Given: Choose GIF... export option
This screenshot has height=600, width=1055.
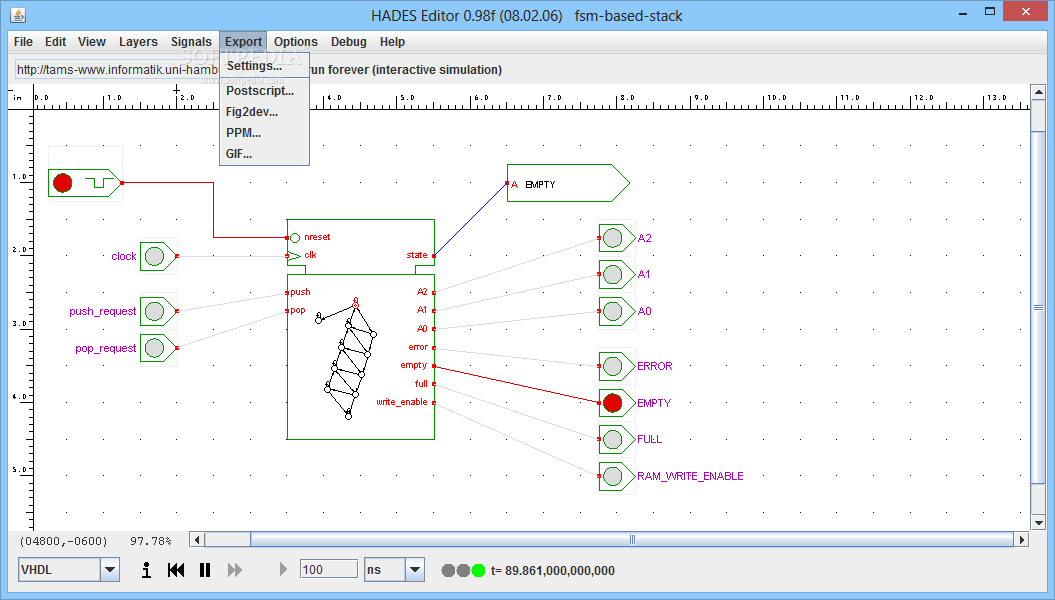Looking at the screenshot, I should pos(264,153).
